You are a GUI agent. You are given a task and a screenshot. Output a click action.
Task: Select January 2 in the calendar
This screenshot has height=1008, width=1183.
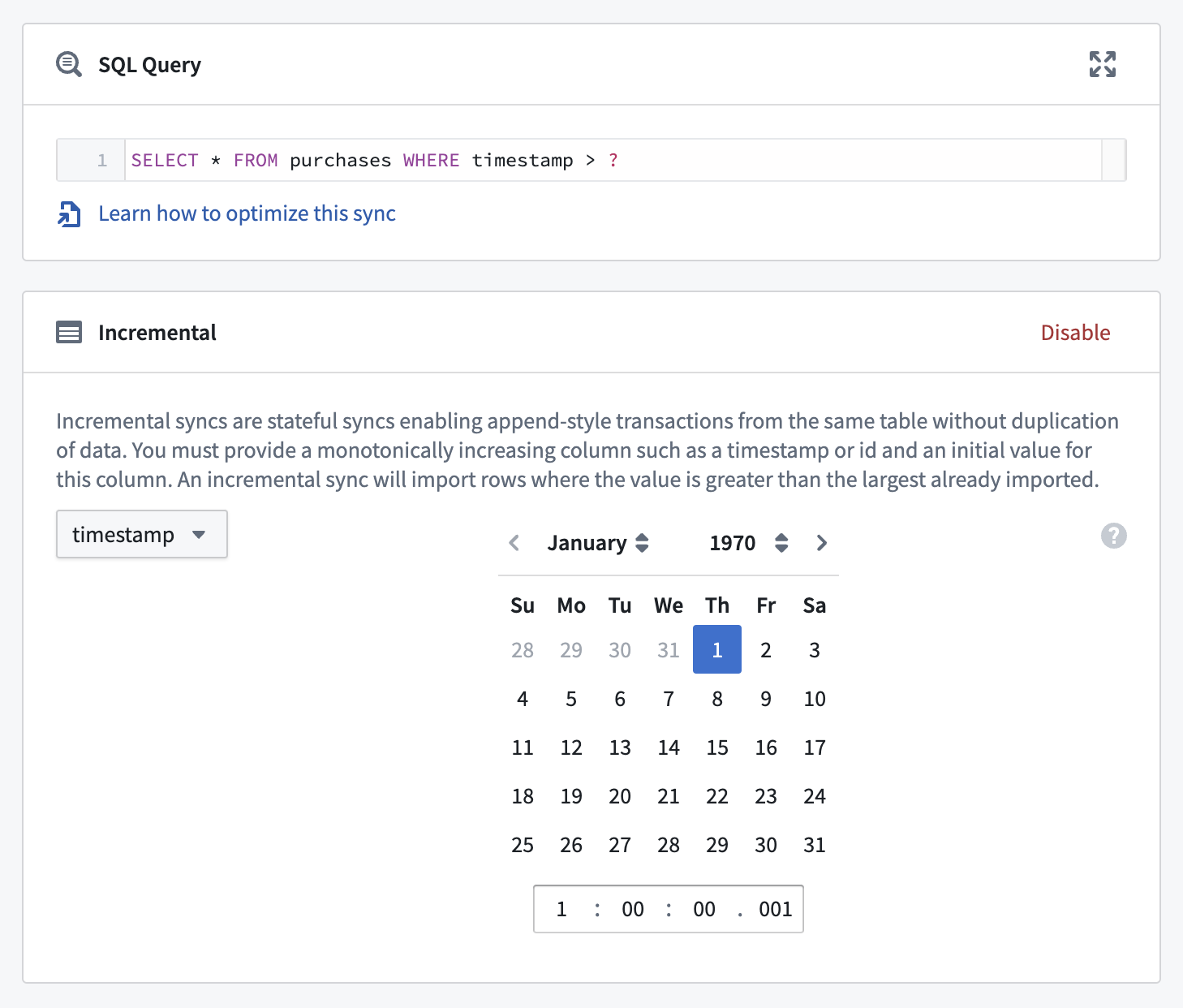click(766, 649)
